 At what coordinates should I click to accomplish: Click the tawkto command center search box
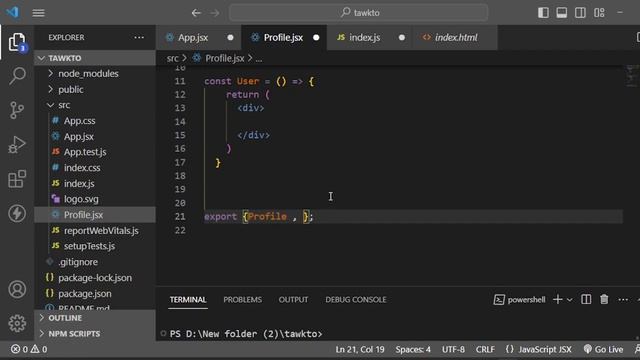358,13
